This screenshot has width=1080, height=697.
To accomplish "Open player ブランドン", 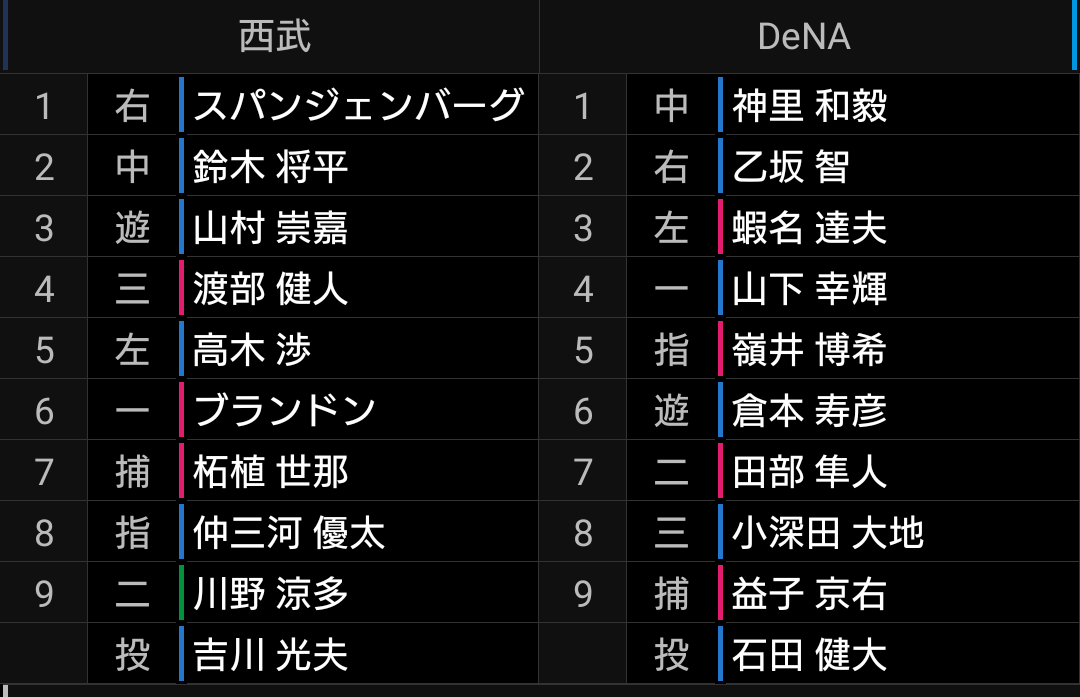I will point(284,410).
